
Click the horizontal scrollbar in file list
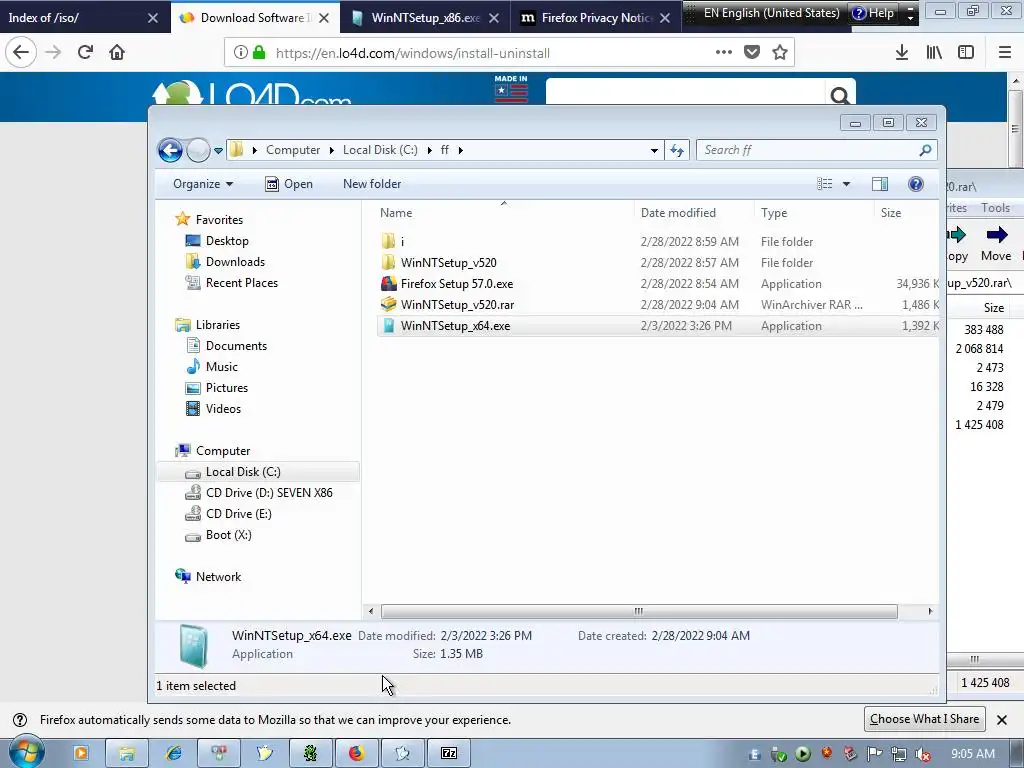[x=639, y=611]
